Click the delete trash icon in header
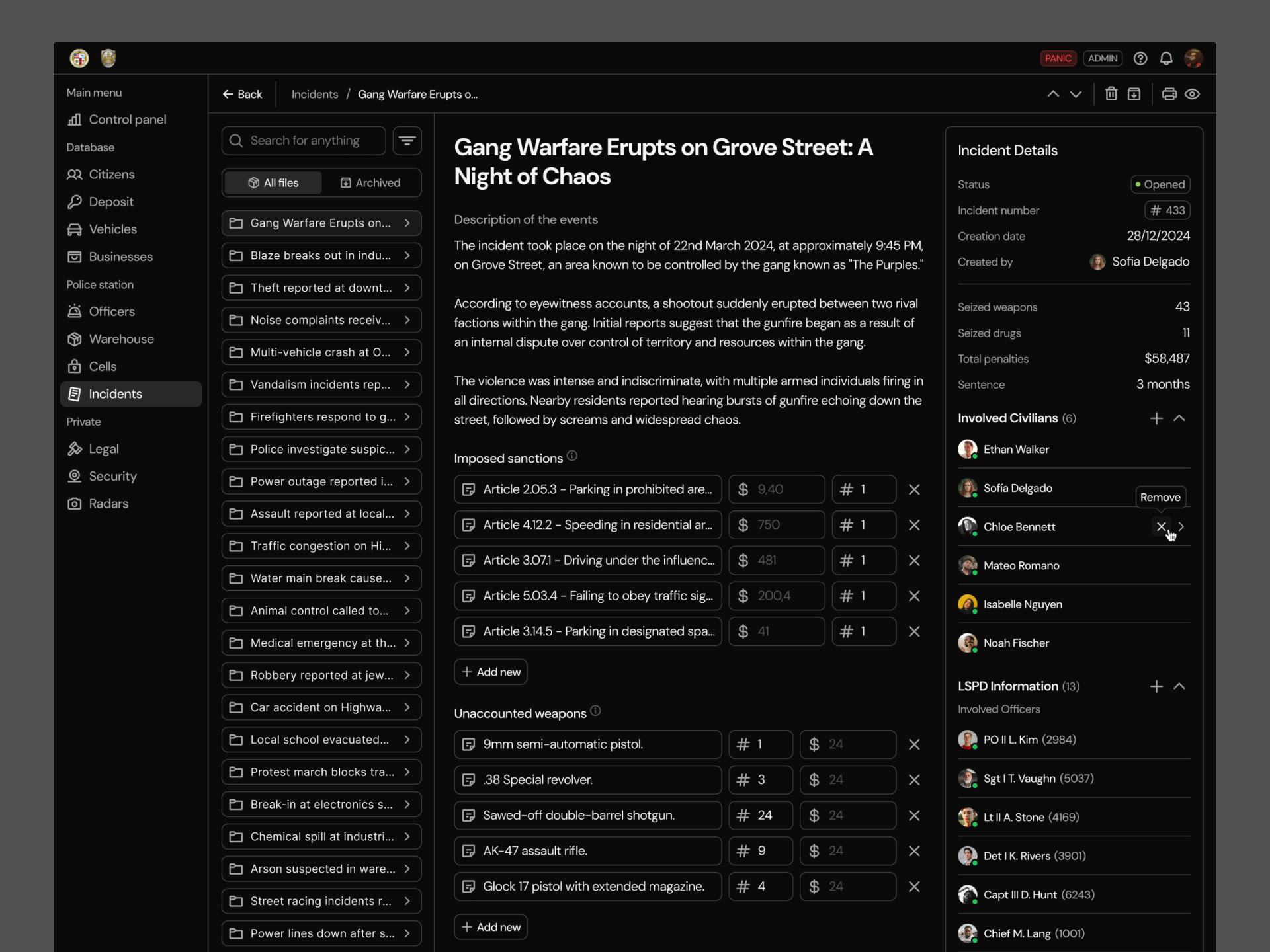Image resolution: width=1270 pixels, height=952 pixels. (1111, 94)
